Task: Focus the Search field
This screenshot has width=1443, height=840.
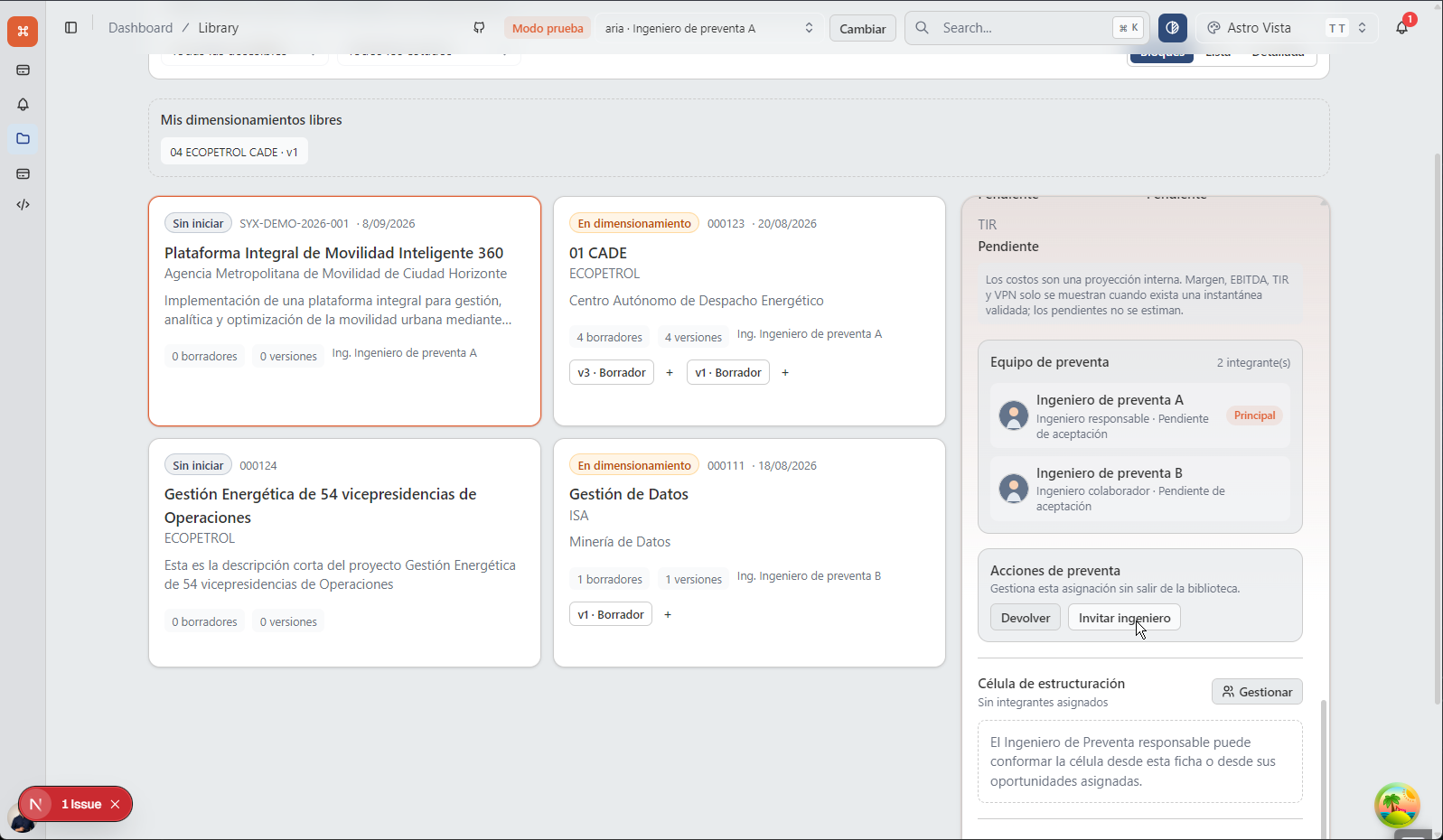Action: [1026, 28]
